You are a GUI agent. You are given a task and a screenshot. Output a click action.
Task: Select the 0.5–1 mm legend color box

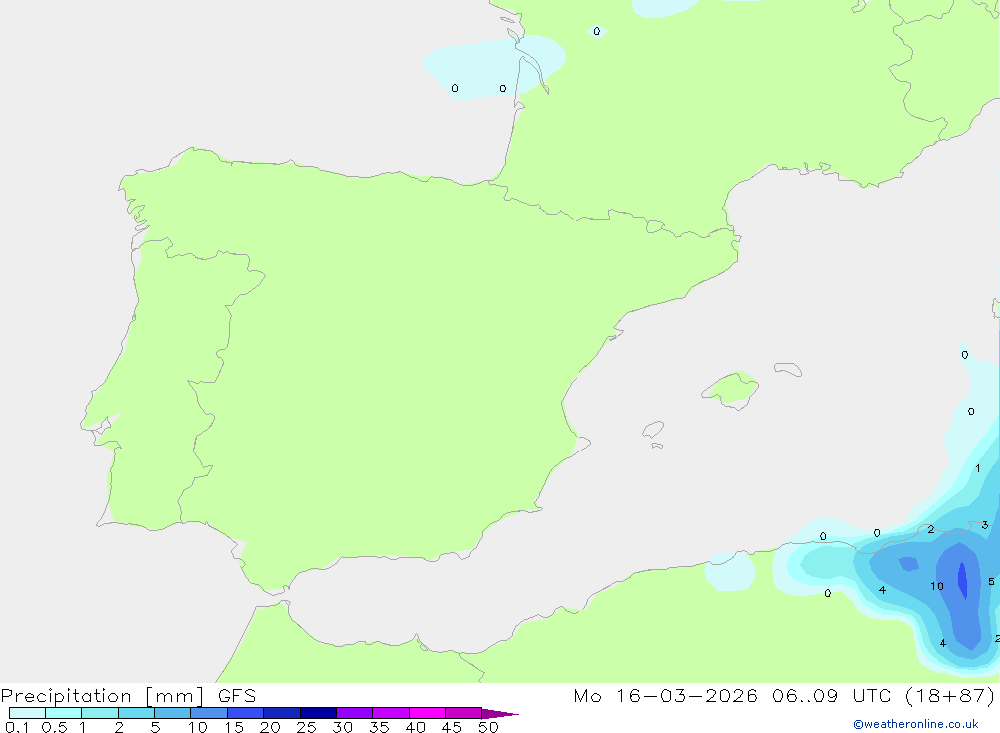coord(63,713)
